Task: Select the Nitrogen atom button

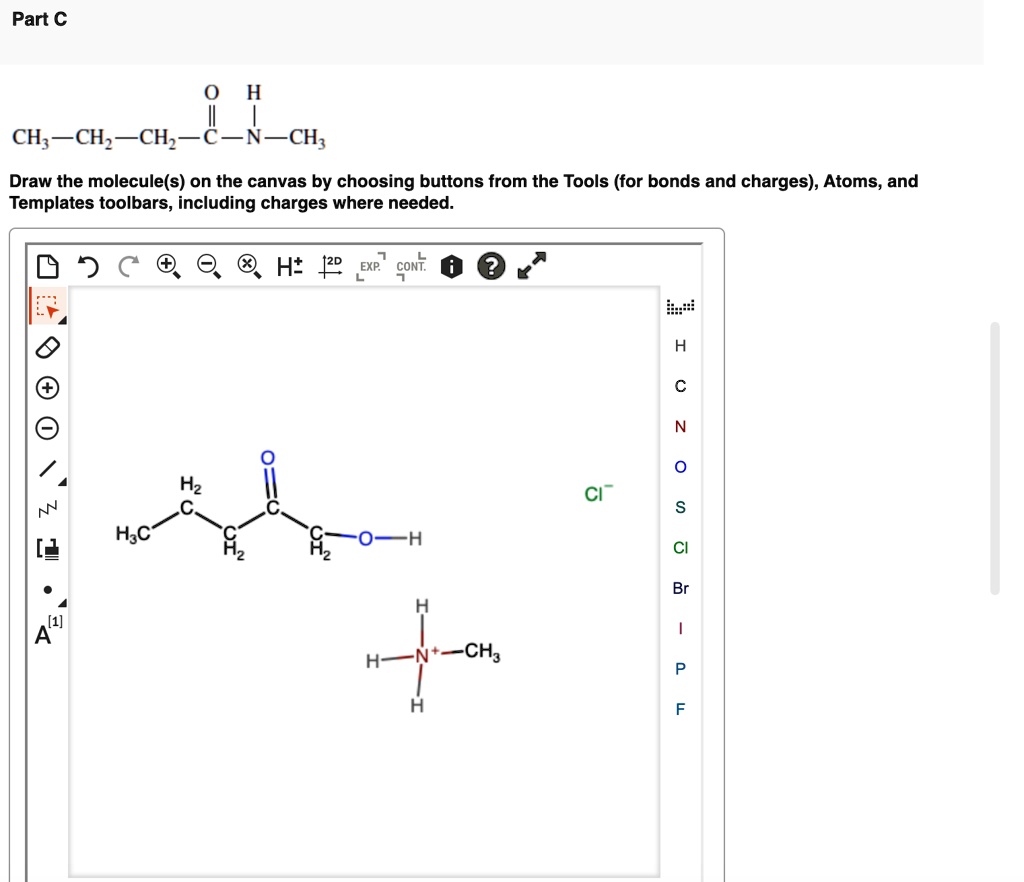Action: [680, 426]
